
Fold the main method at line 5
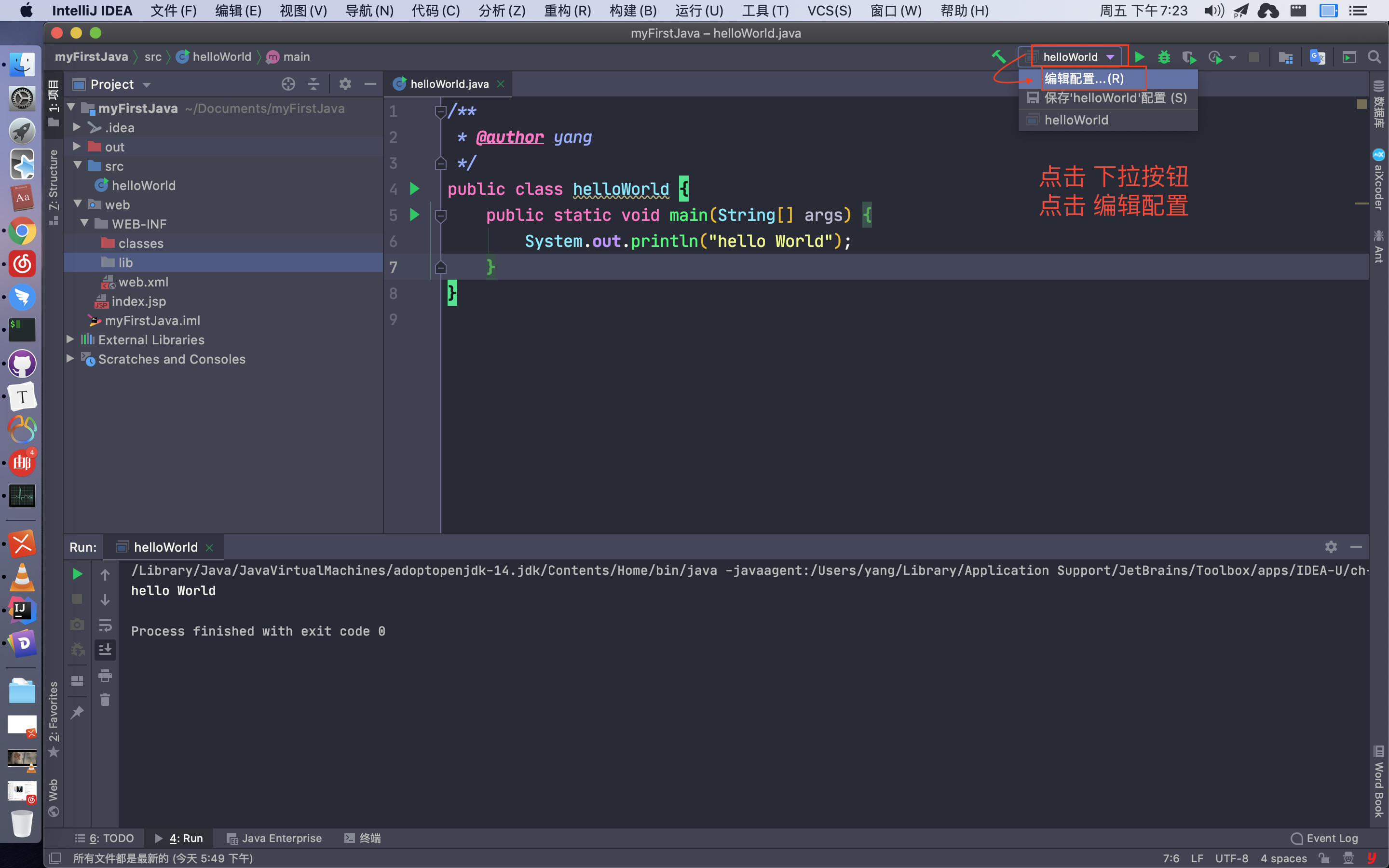[x=441, y=216]
